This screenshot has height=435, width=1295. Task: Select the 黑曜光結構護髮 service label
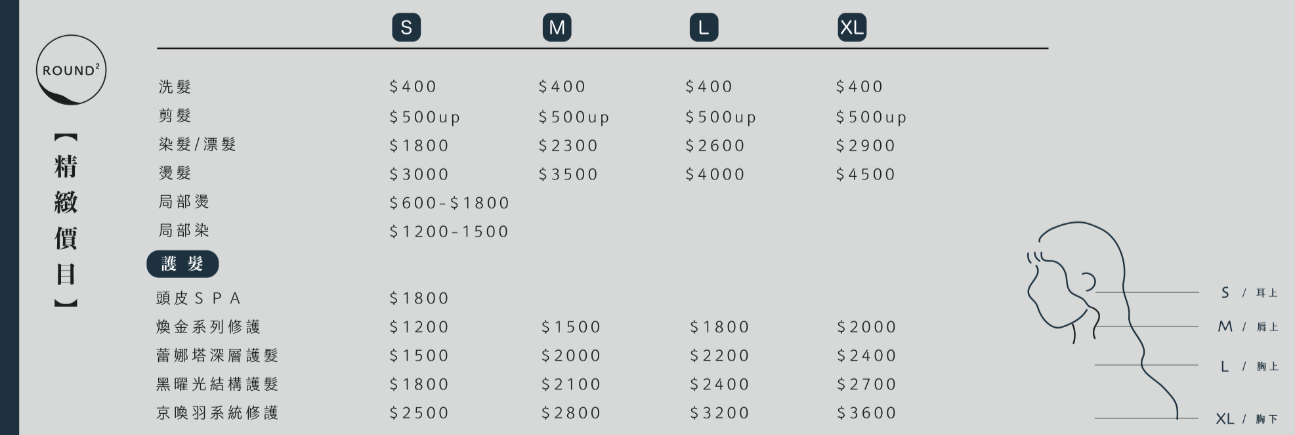[218, 384]
